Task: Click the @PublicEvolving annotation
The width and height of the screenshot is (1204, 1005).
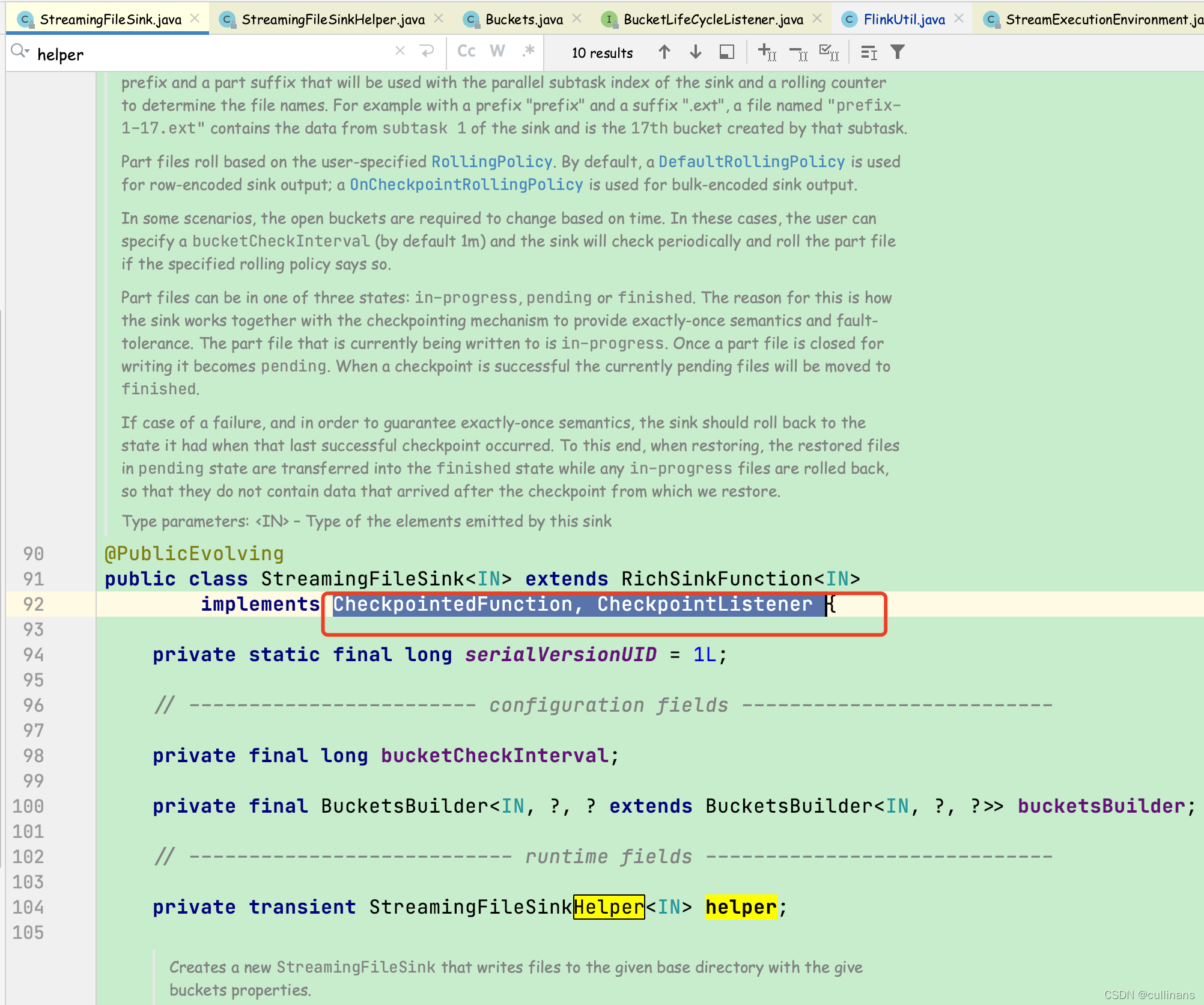Action: tap(194, 554)
